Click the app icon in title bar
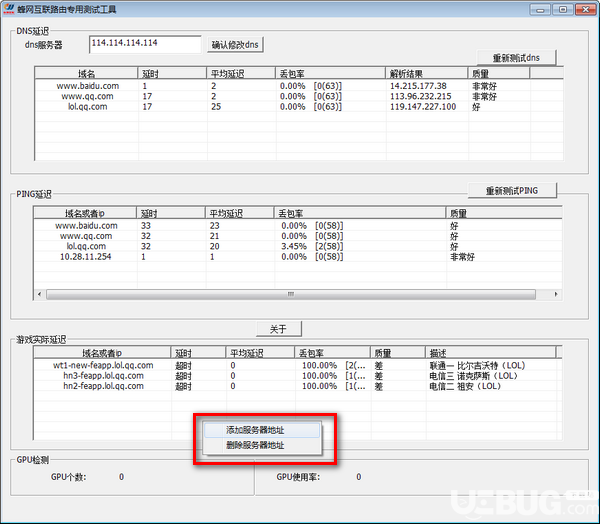Viewport: 600px width, 524px height. 8,8
